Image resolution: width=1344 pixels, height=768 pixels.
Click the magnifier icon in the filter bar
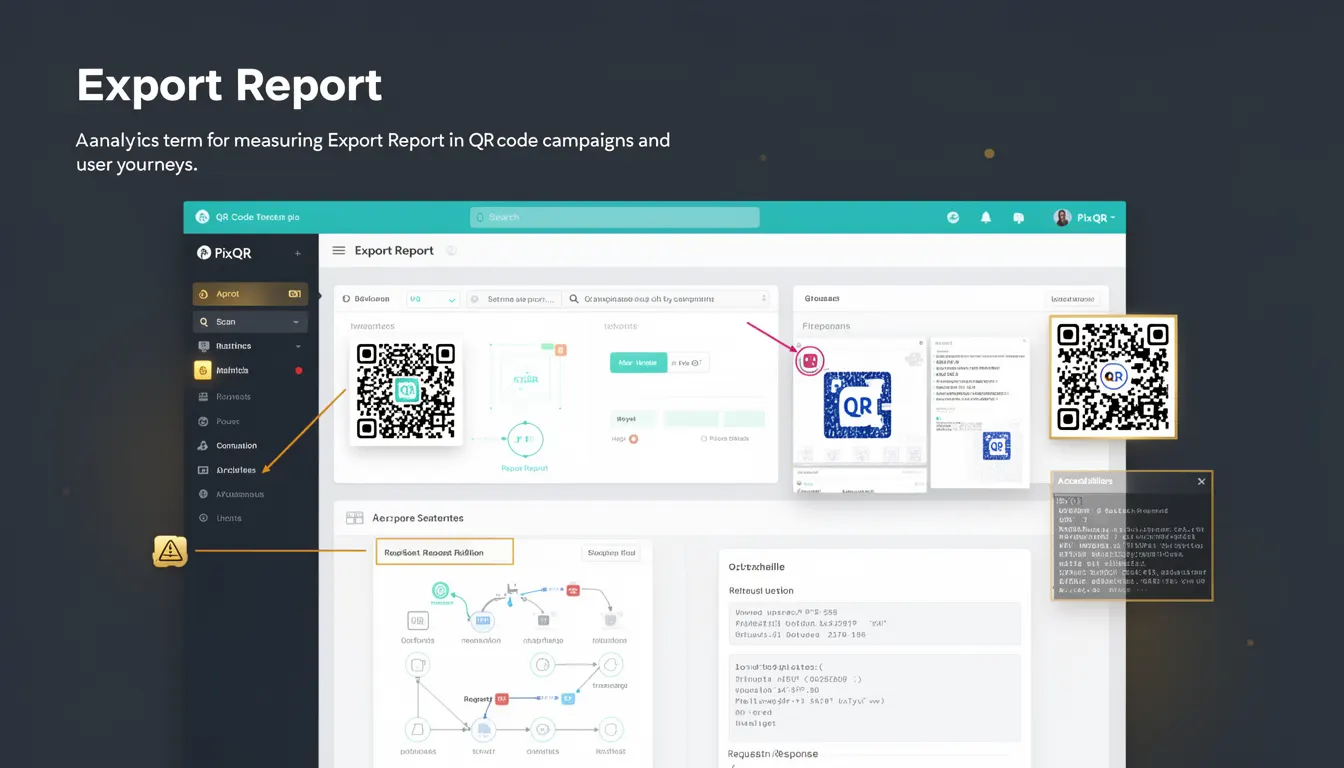coord(574,299)
